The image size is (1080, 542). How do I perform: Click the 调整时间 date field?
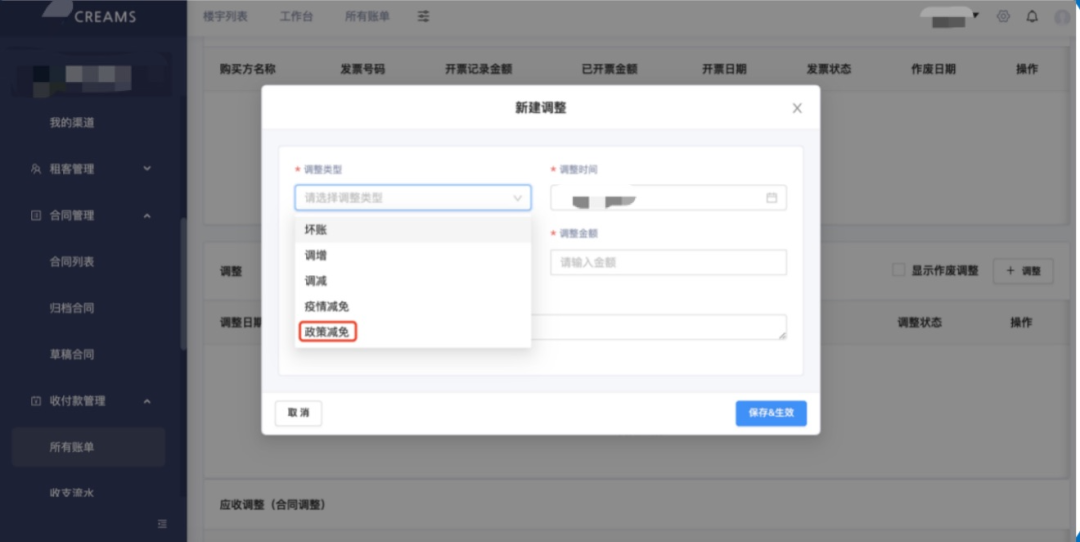[x=668, y=198]
